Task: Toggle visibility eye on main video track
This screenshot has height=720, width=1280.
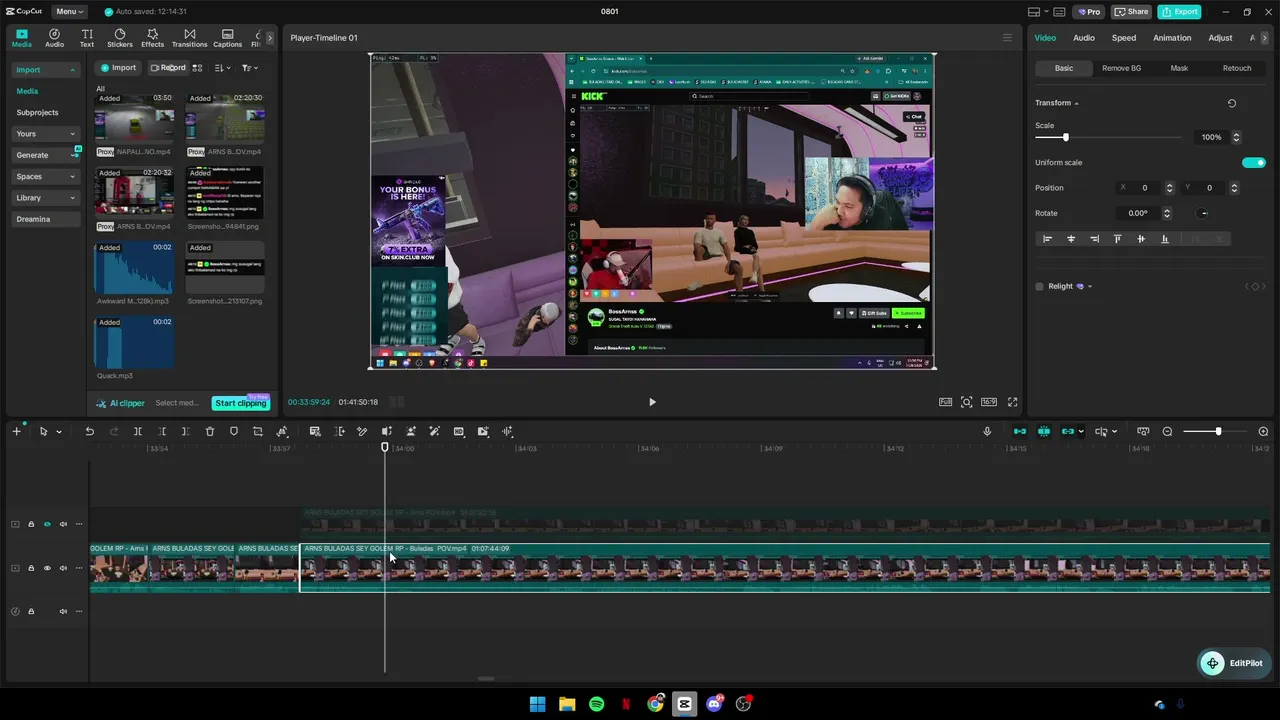Action: pos(47,568)
